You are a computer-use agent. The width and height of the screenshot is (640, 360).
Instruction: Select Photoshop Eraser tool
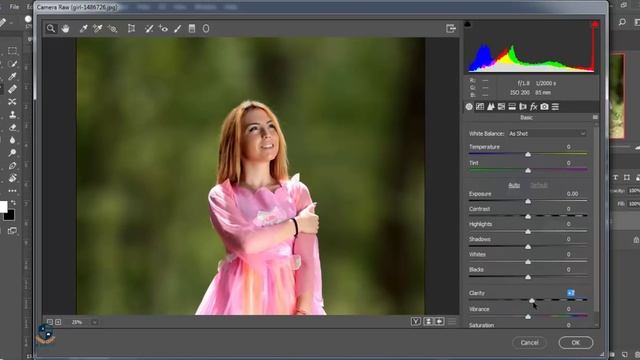click(x=12, y=127)
